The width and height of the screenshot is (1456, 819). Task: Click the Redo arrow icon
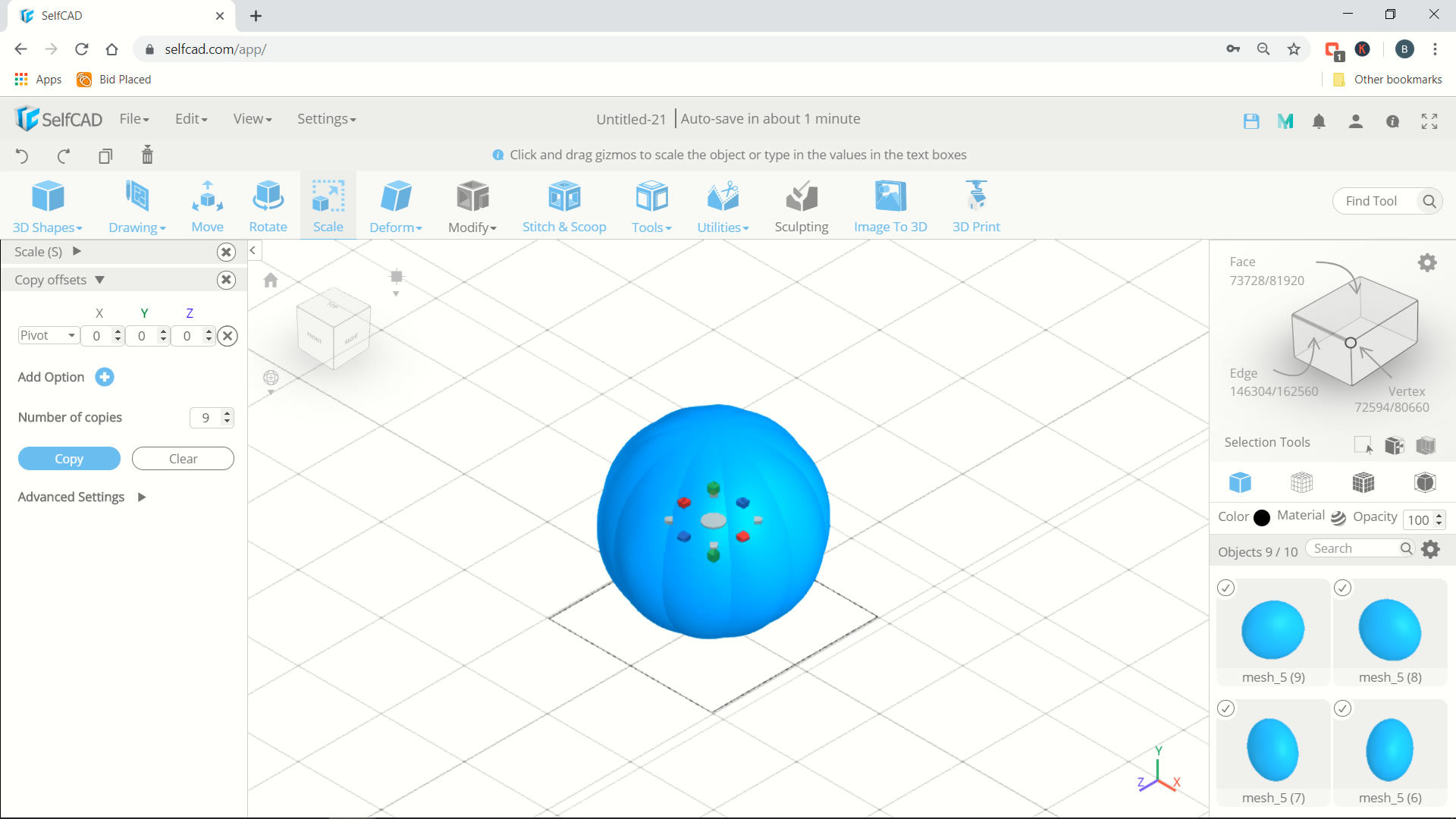click(x=64, y=156)
